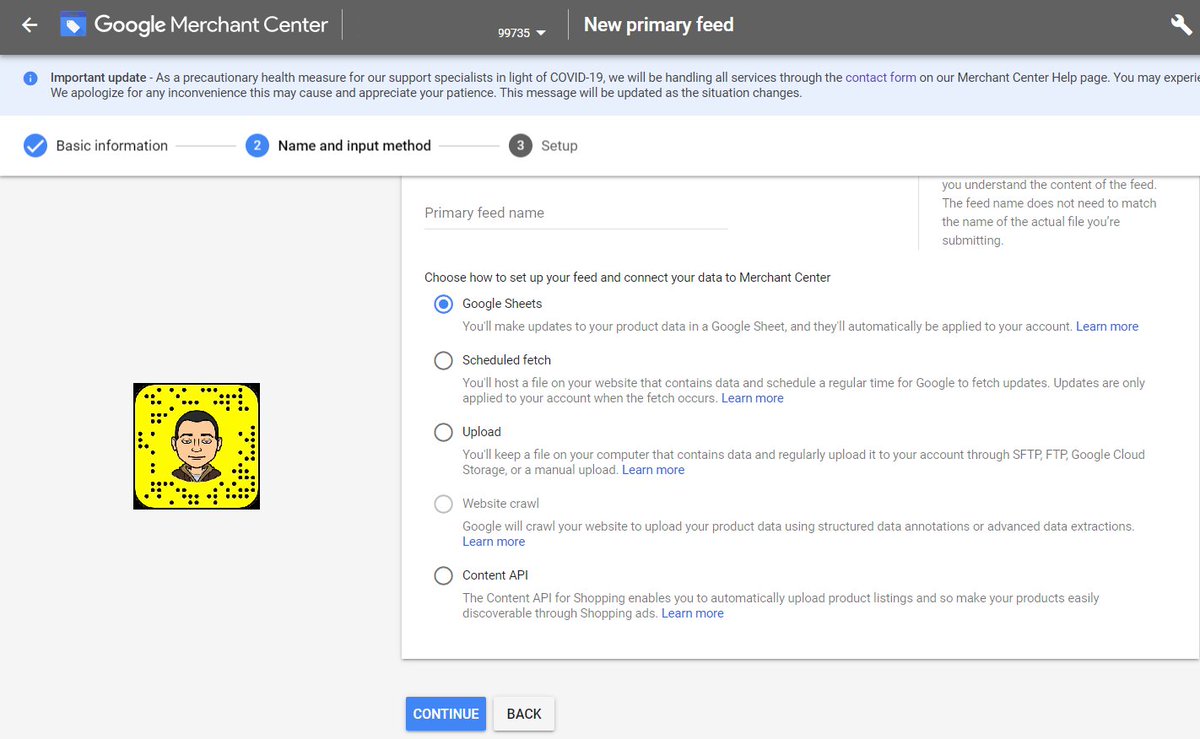The width and height of the screenshot is (1200, 739).
Task: Click the Important update banner text
Action: tap(624, 85)
